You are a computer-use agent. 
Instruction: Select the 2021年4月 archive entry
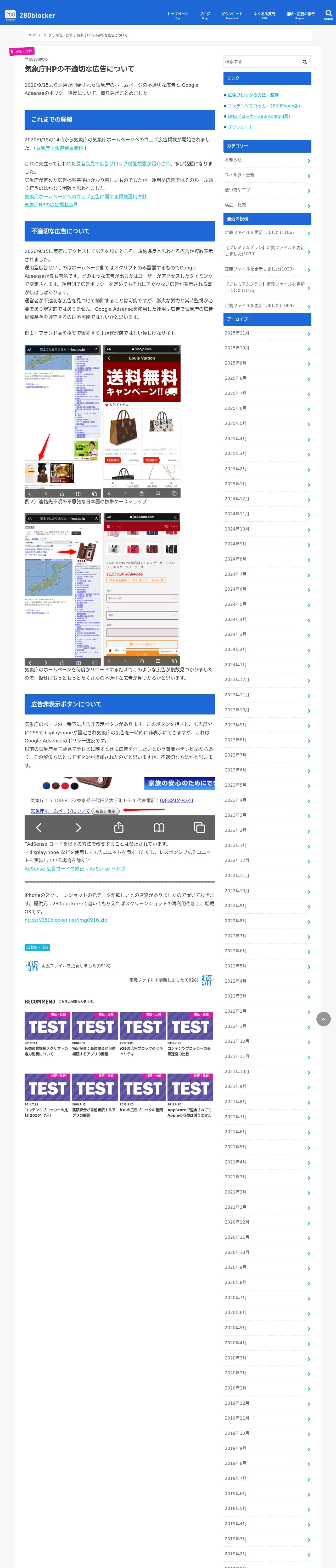(267, 1162)
